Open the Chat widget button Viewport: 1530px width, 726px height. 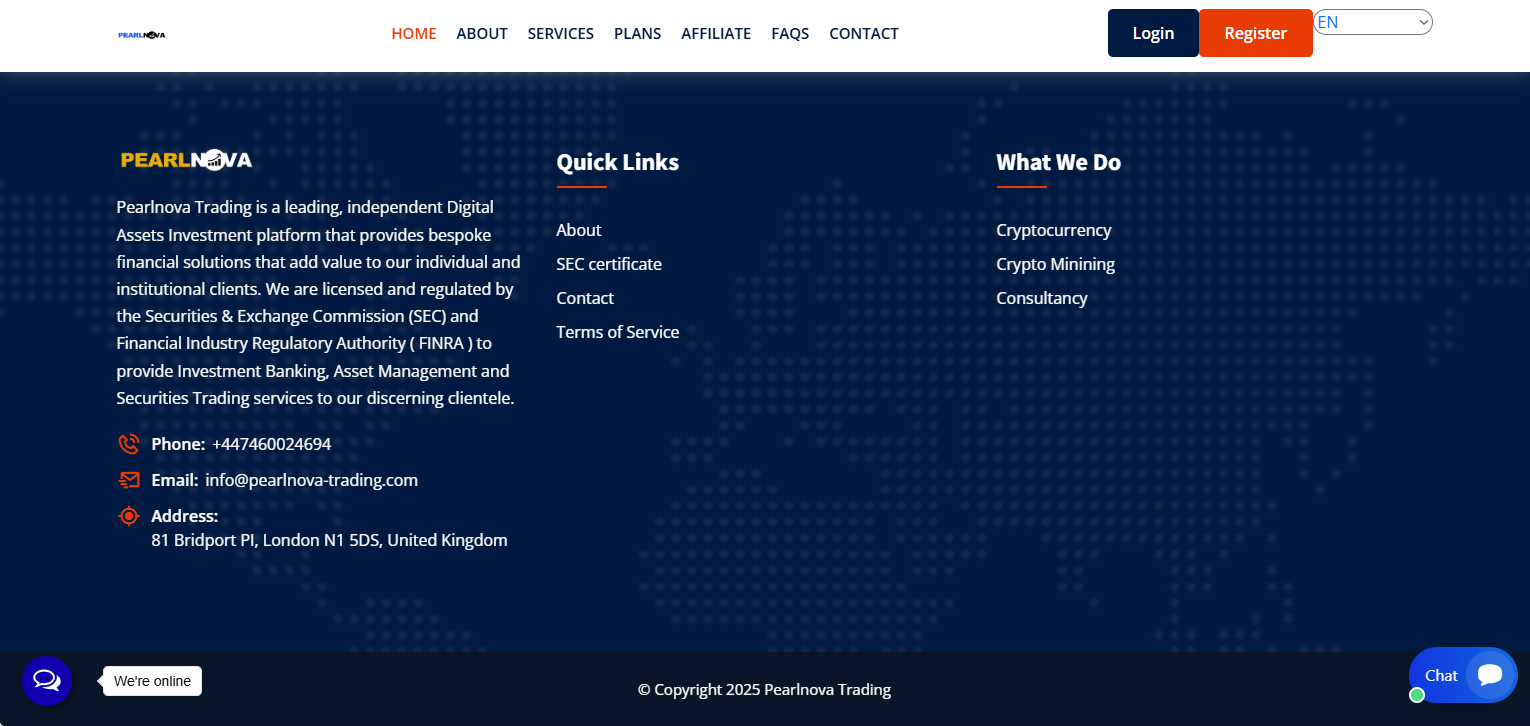[1463, 675]
